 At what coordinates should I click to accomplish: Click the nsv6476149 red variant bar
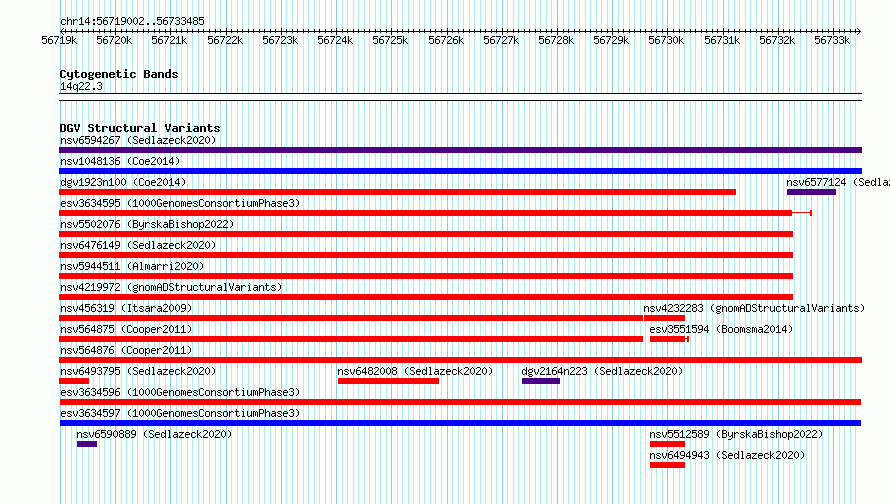pos(426,255)
